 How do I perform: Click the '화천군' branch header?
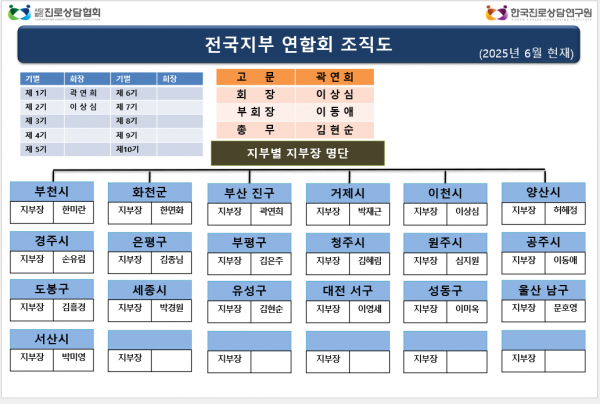pyautogui.click(x=150, y=192)
